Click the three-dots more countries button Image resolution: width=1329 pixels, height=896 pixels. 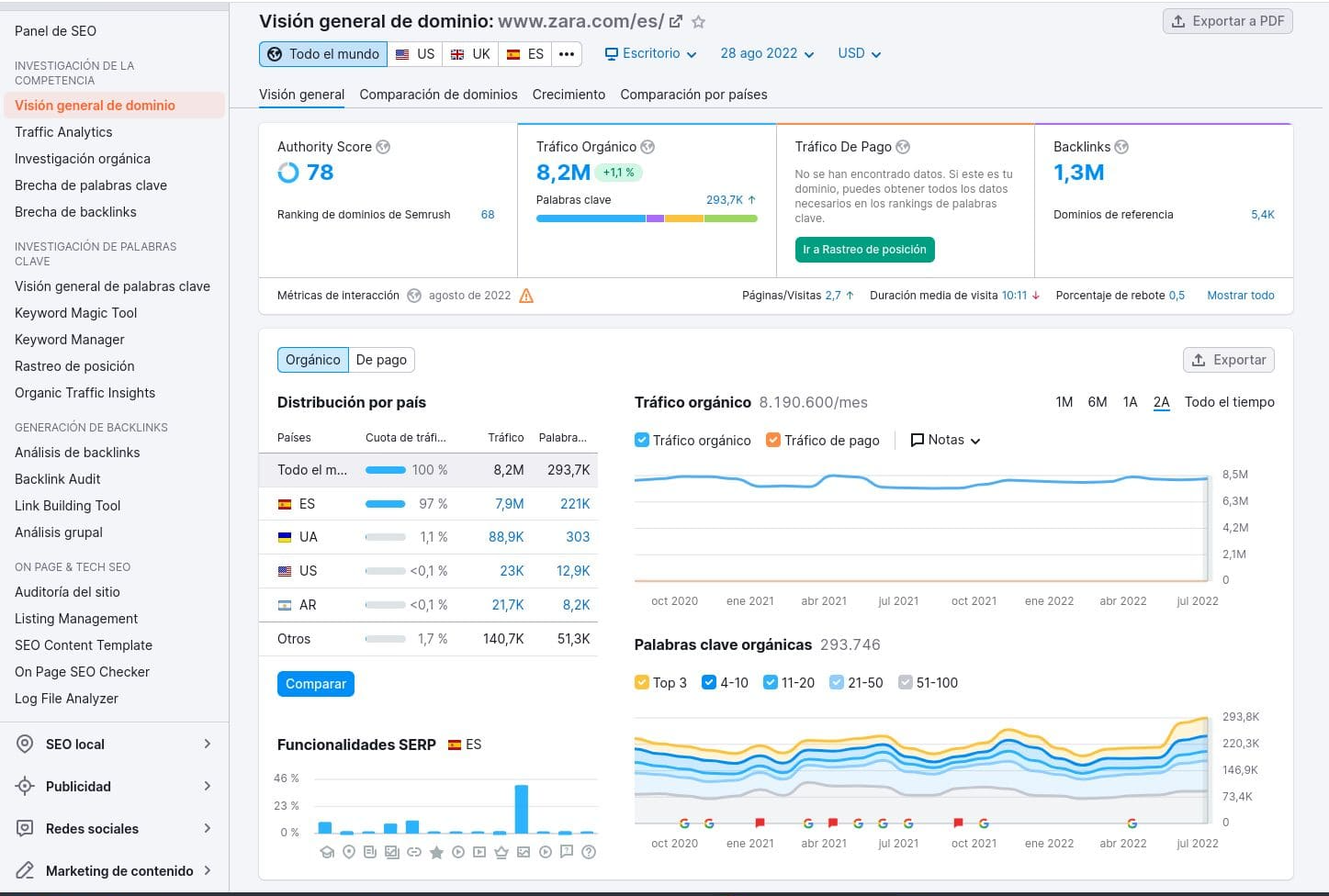click(x=567, y=54)
